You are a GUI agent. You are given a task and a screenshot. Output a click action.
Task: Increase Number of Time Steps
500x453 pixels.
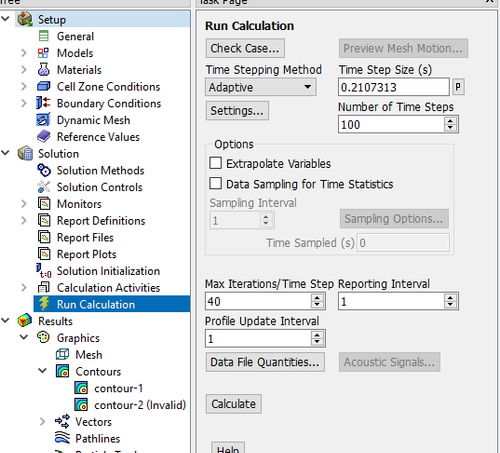tap(451, 121)
